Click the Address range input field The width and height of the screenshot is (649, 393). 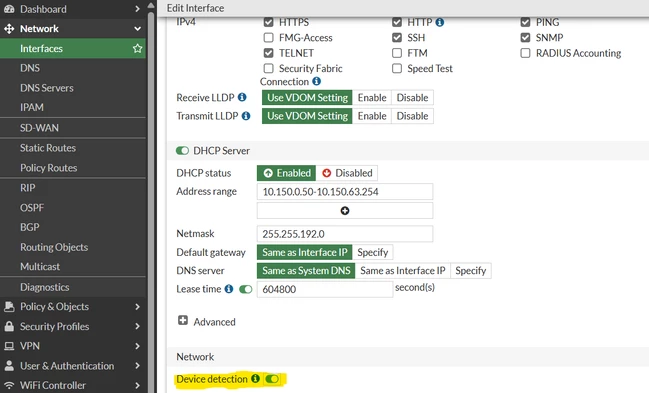tap(345, 192)
